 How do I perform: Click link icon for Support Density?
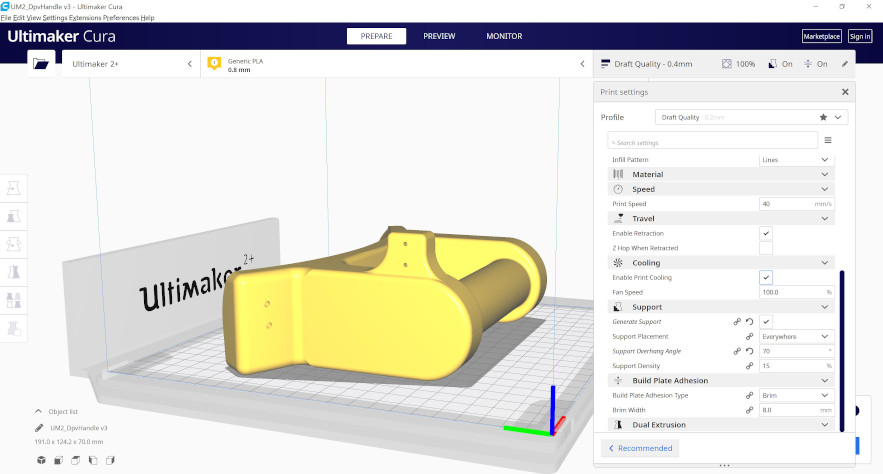point(750,365)
